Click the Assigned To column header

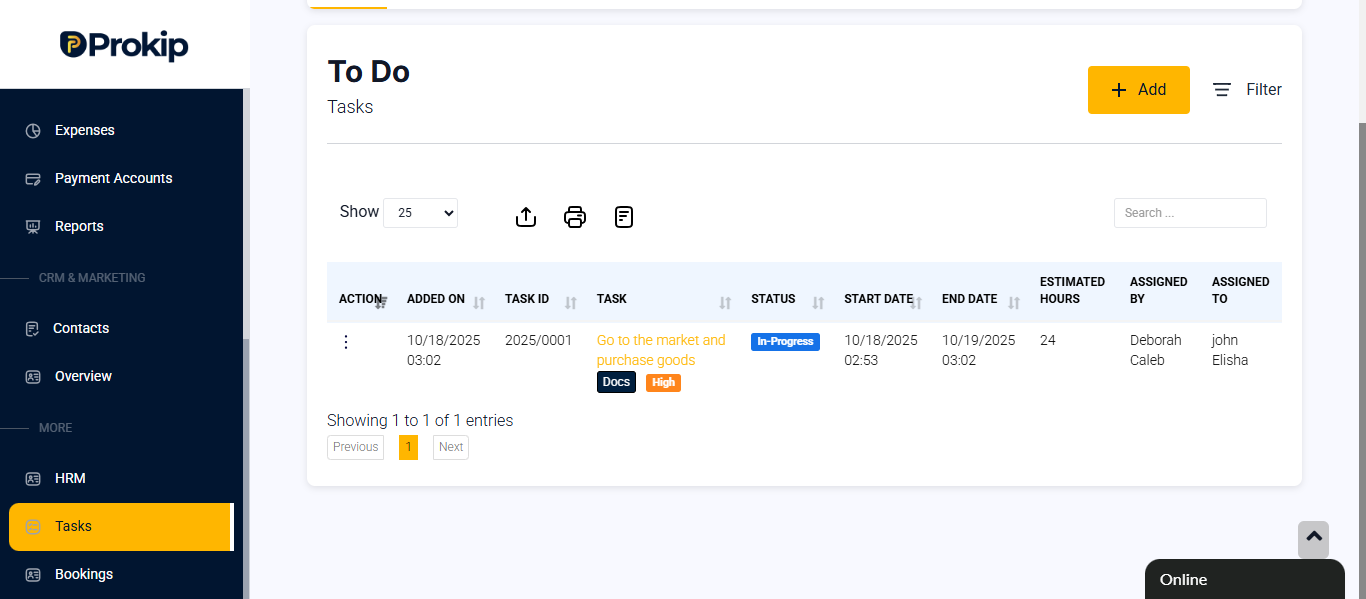1241,290
